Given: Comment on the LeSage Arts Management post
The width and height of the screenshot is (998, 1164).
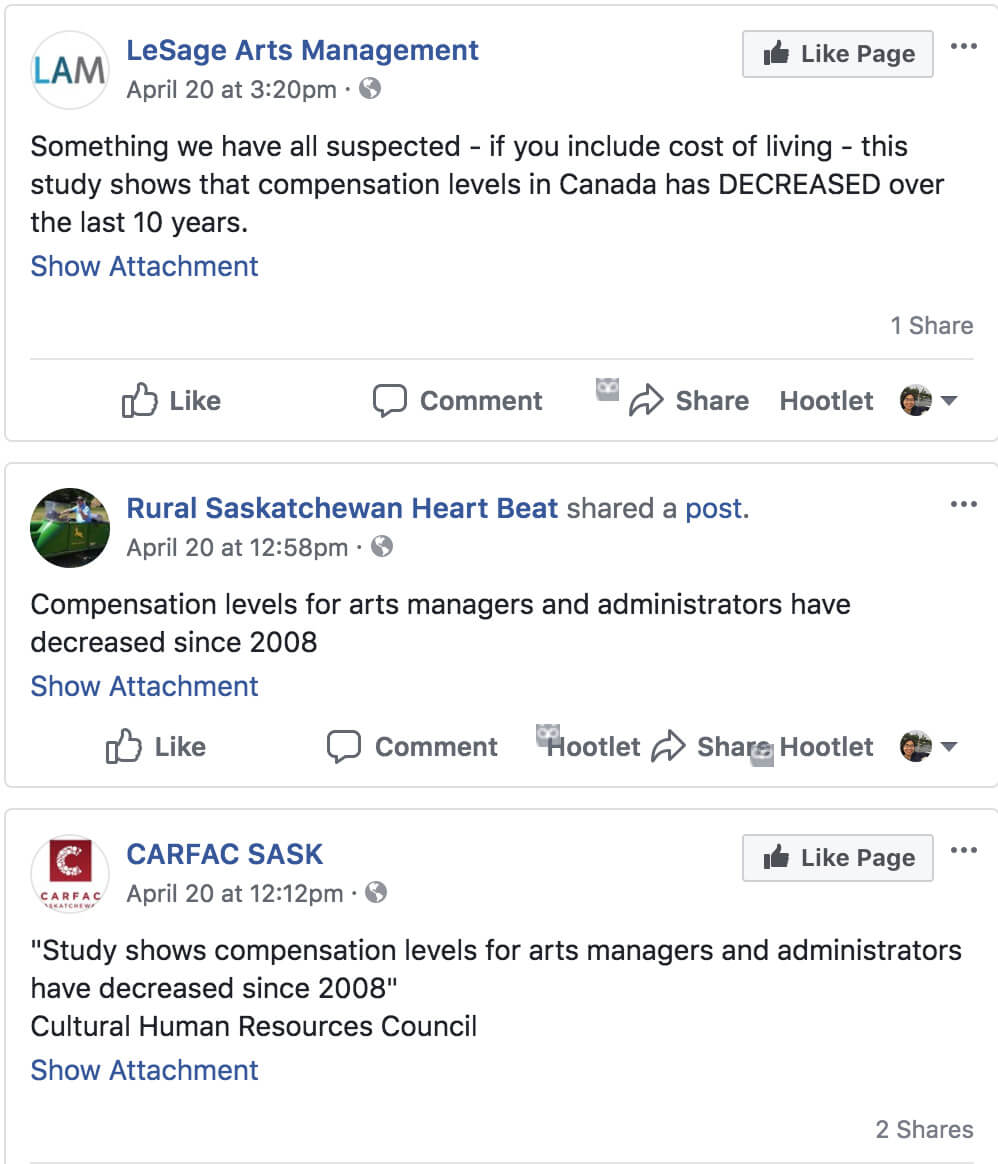Looking at the screenshot, I should click(457, 401).
